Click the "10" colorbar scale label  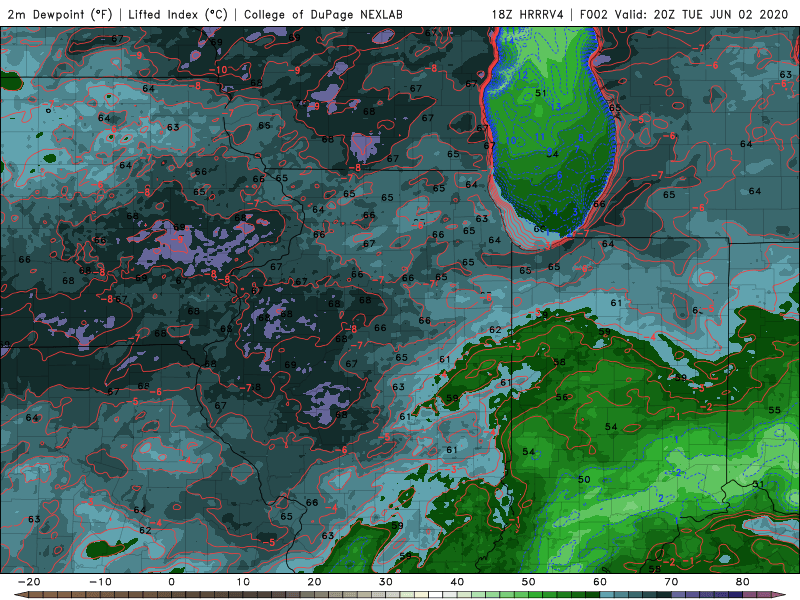click(243, 582)
